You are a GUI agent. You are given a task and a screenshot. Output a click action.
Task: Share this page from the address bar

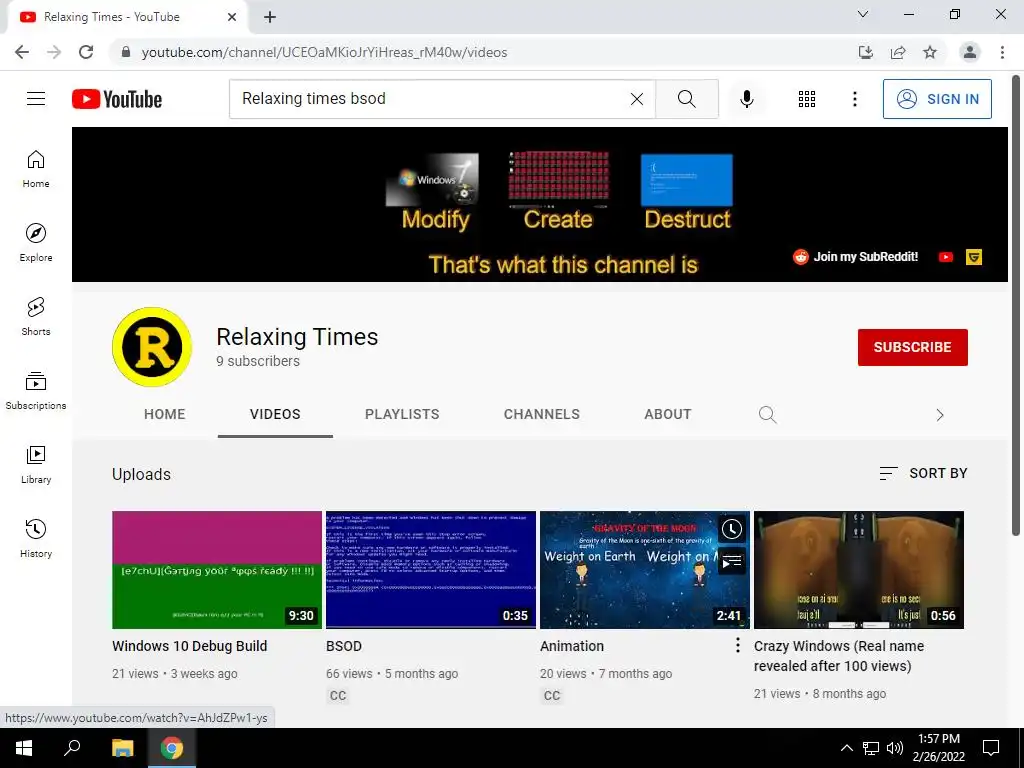coord(898,52)
